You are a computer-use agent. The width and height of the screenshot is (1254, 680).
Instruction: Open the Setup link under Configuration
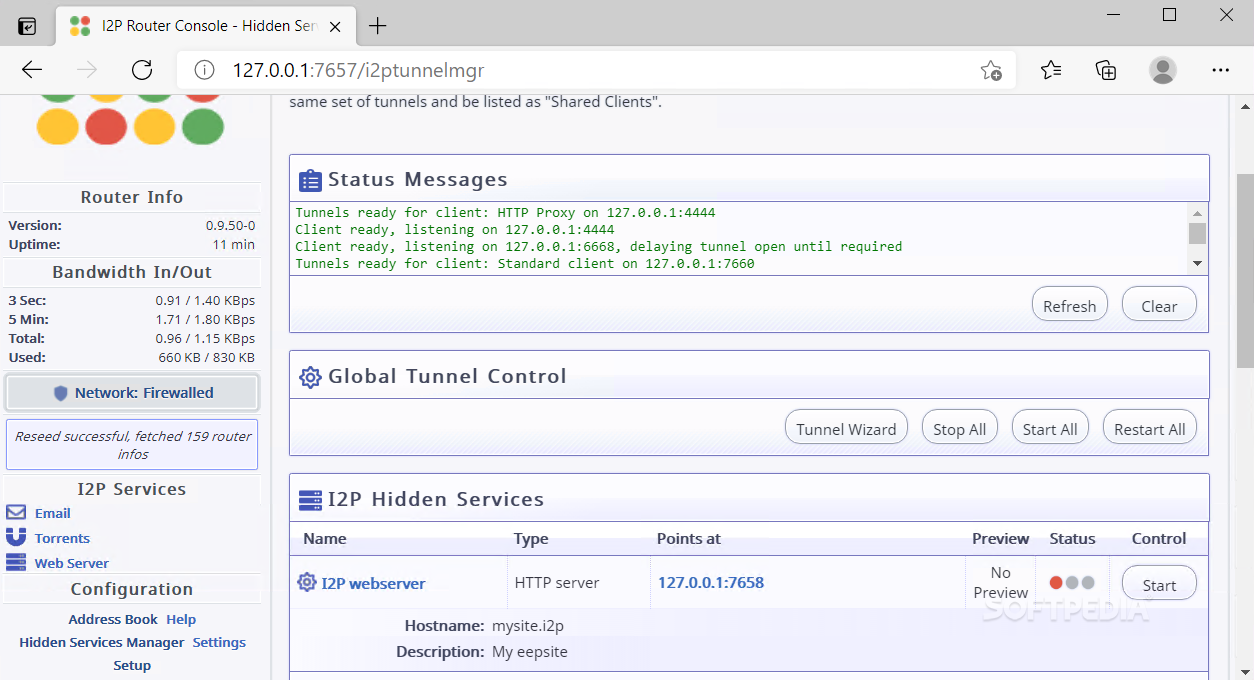132,665
